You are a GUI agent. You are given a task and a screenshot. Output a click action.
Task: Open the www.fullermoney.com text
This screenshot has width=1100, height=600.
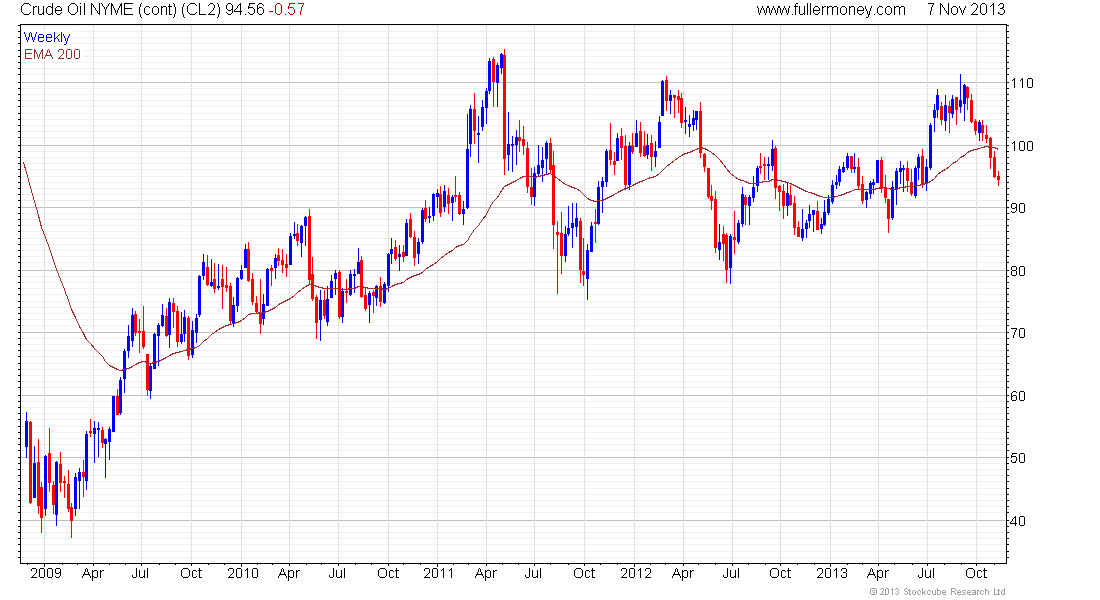831,10
